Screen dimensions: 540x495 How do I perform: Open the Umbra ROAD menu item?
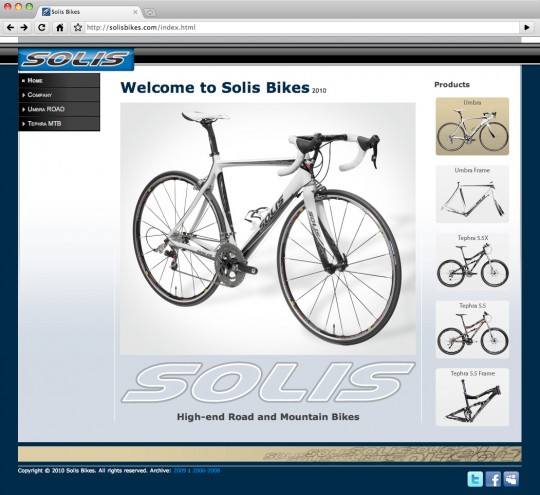point(59,109)
